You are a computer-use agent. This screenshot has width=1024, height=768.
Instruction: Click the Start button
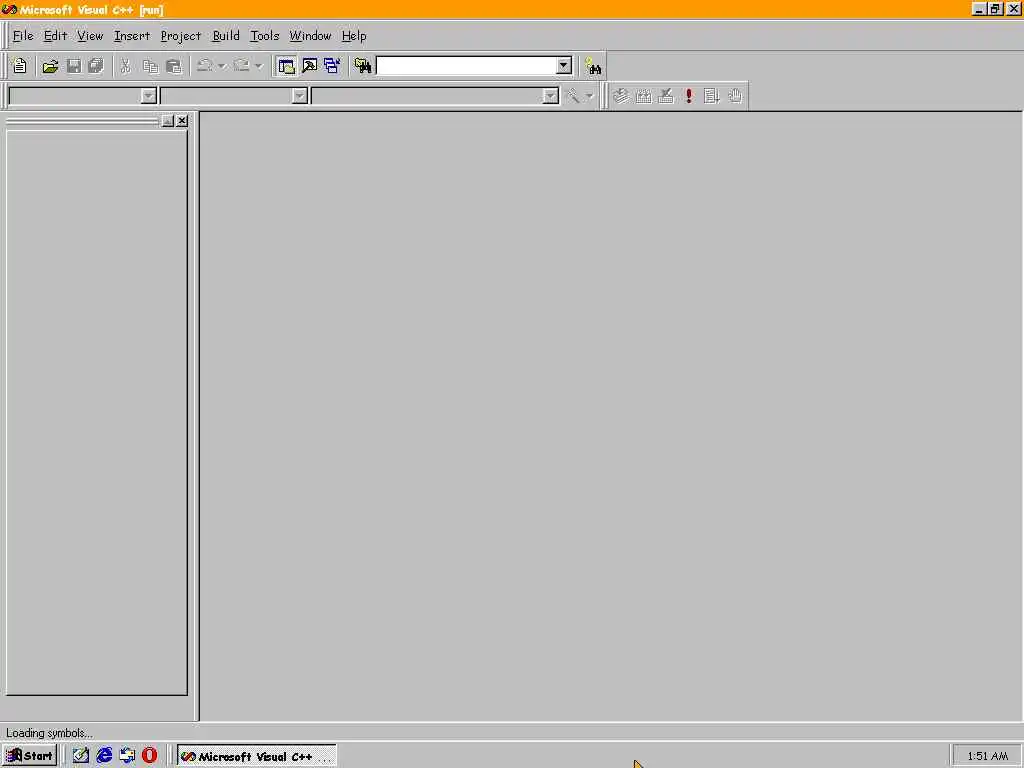pyautogui.click(x=30, y=756)
